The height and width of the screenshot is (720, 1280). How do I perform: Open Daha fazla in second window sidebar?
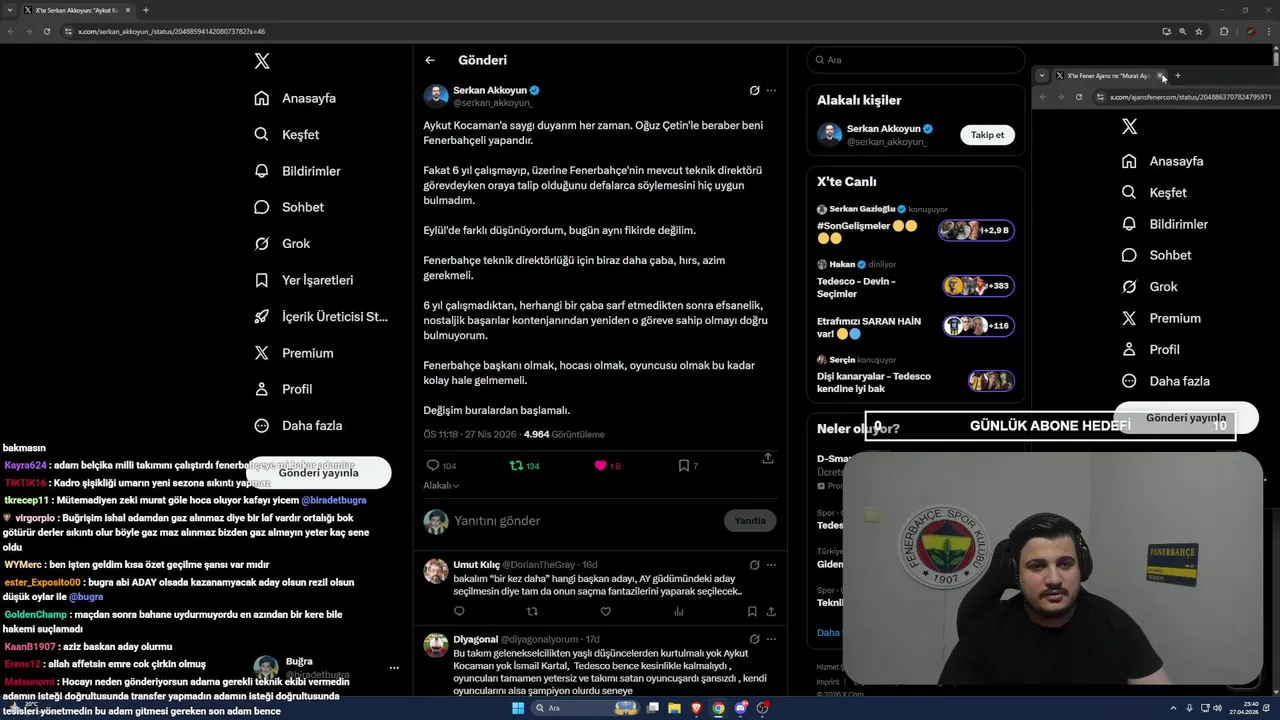pos(1165,381)
